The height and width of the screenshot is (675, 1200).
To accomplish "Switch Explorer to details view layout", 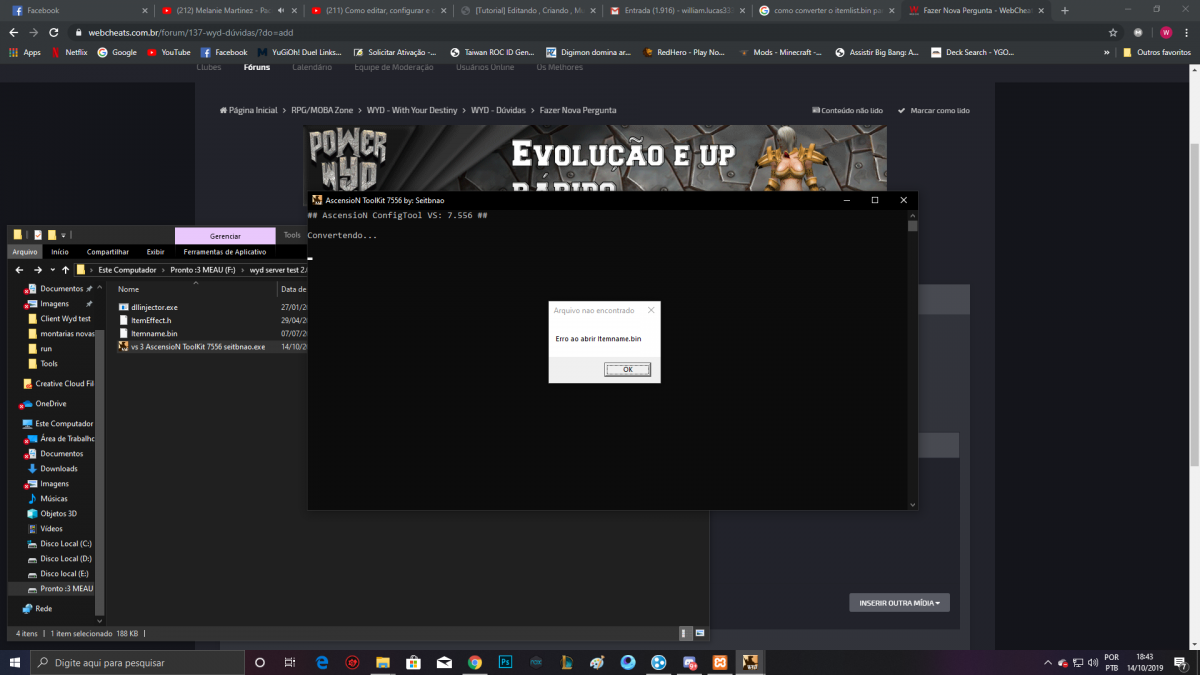I will [x=685, y=633].
